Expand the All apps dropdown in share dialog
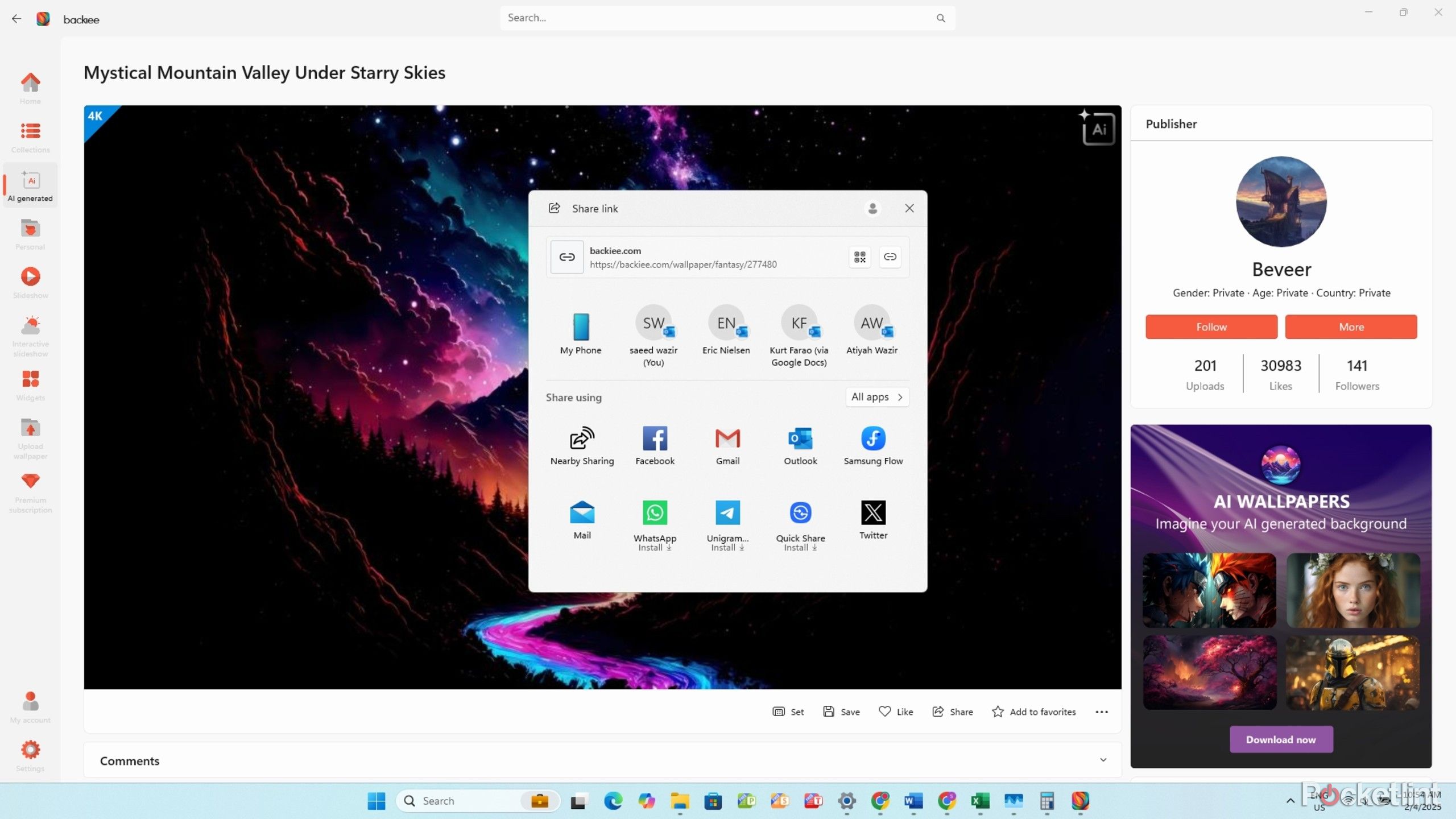Viewport: 1456px width, 819px height. pos(877,396)
